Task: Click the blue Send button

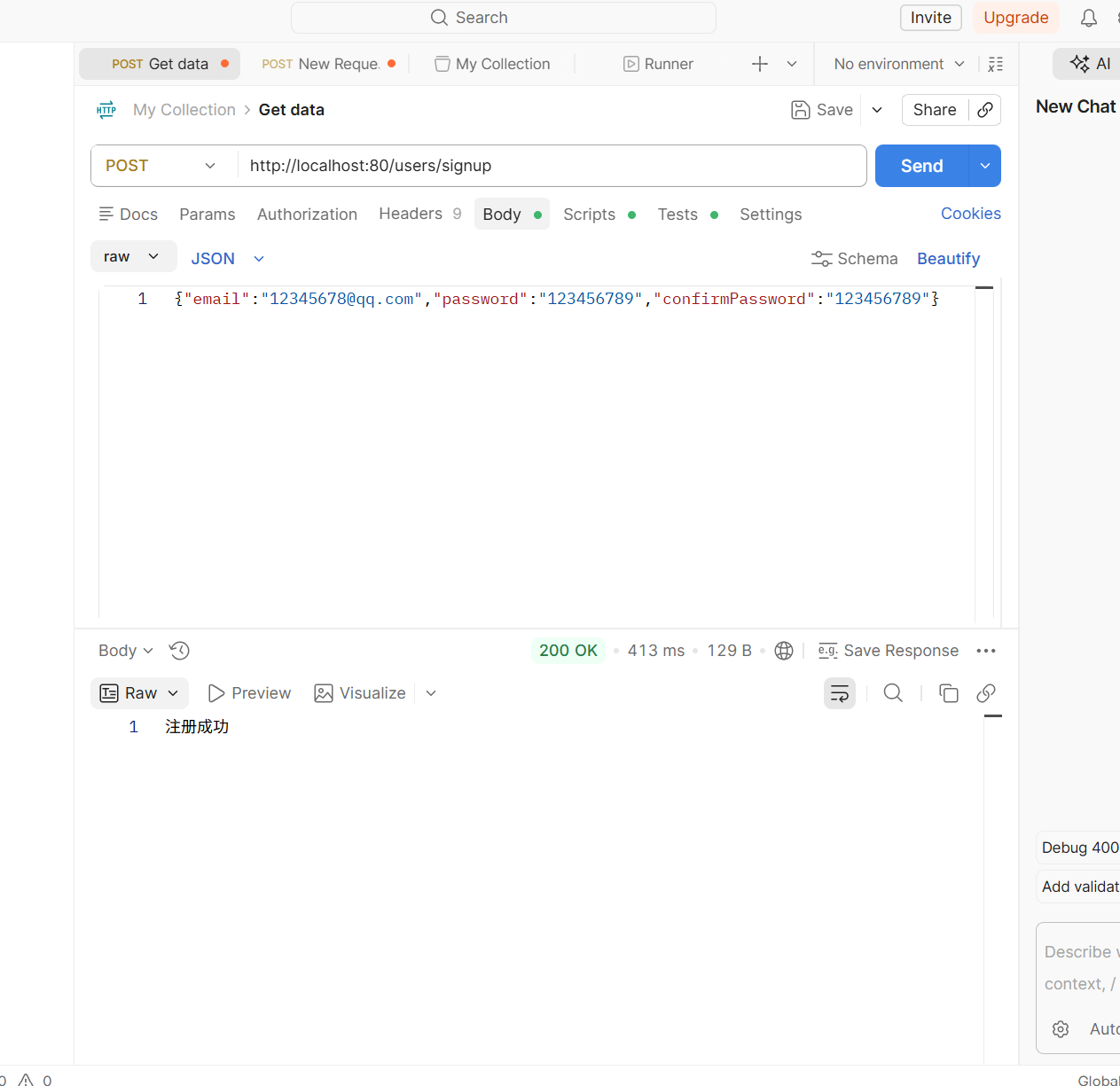Action: pyautogui.click(x=922, y=166)
